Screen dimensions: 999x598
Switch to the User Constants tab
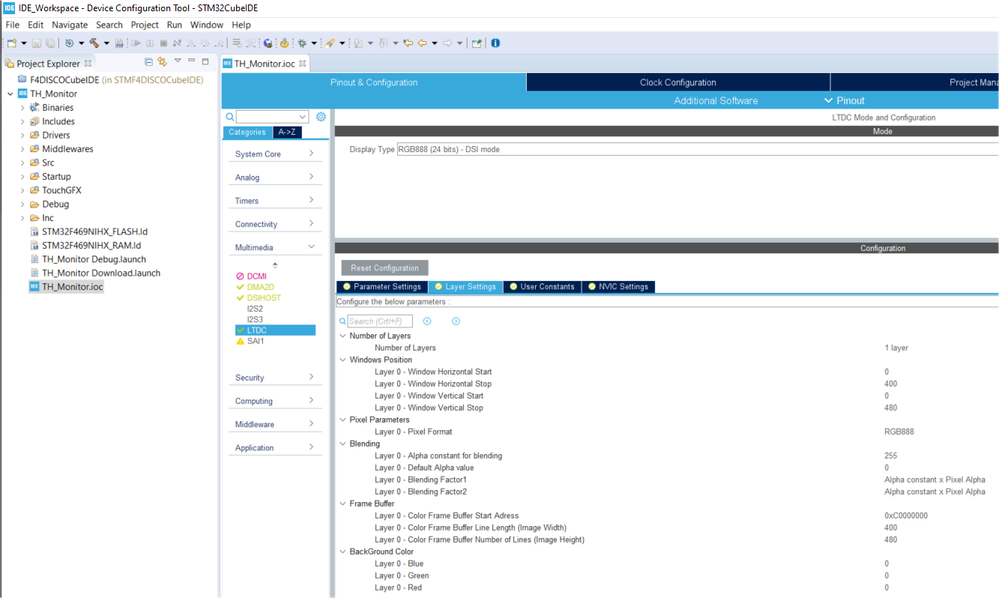(x=542, y=287)
